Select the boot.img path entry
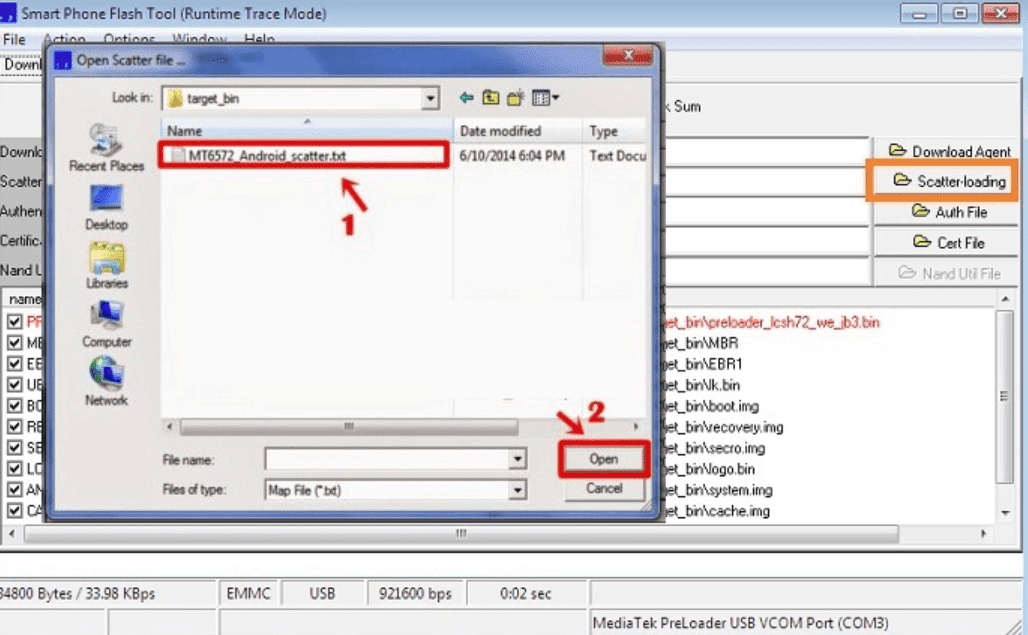 click(x=711, y=406)
